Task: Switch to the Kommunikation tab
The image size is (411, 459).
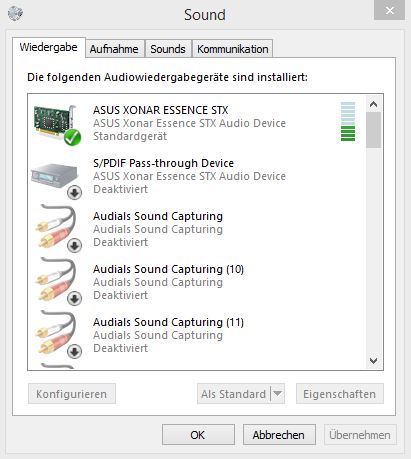Action: pyautogui.click(x=233, y=49)
